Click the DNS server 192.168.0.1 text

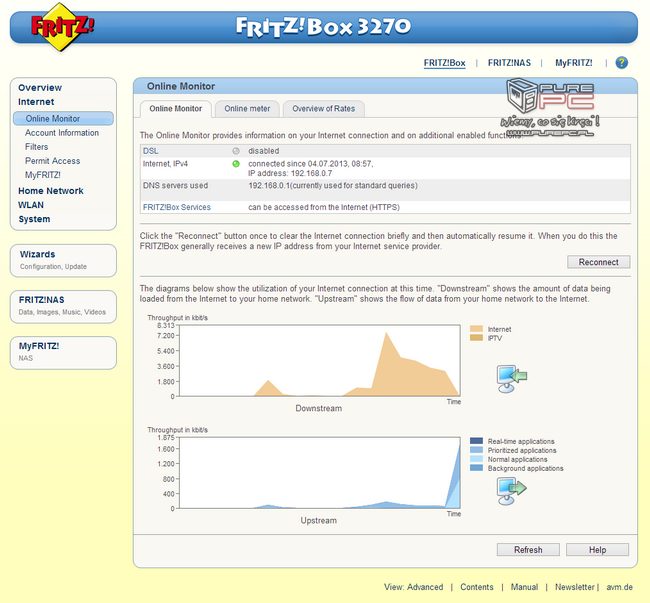(269, 185)
